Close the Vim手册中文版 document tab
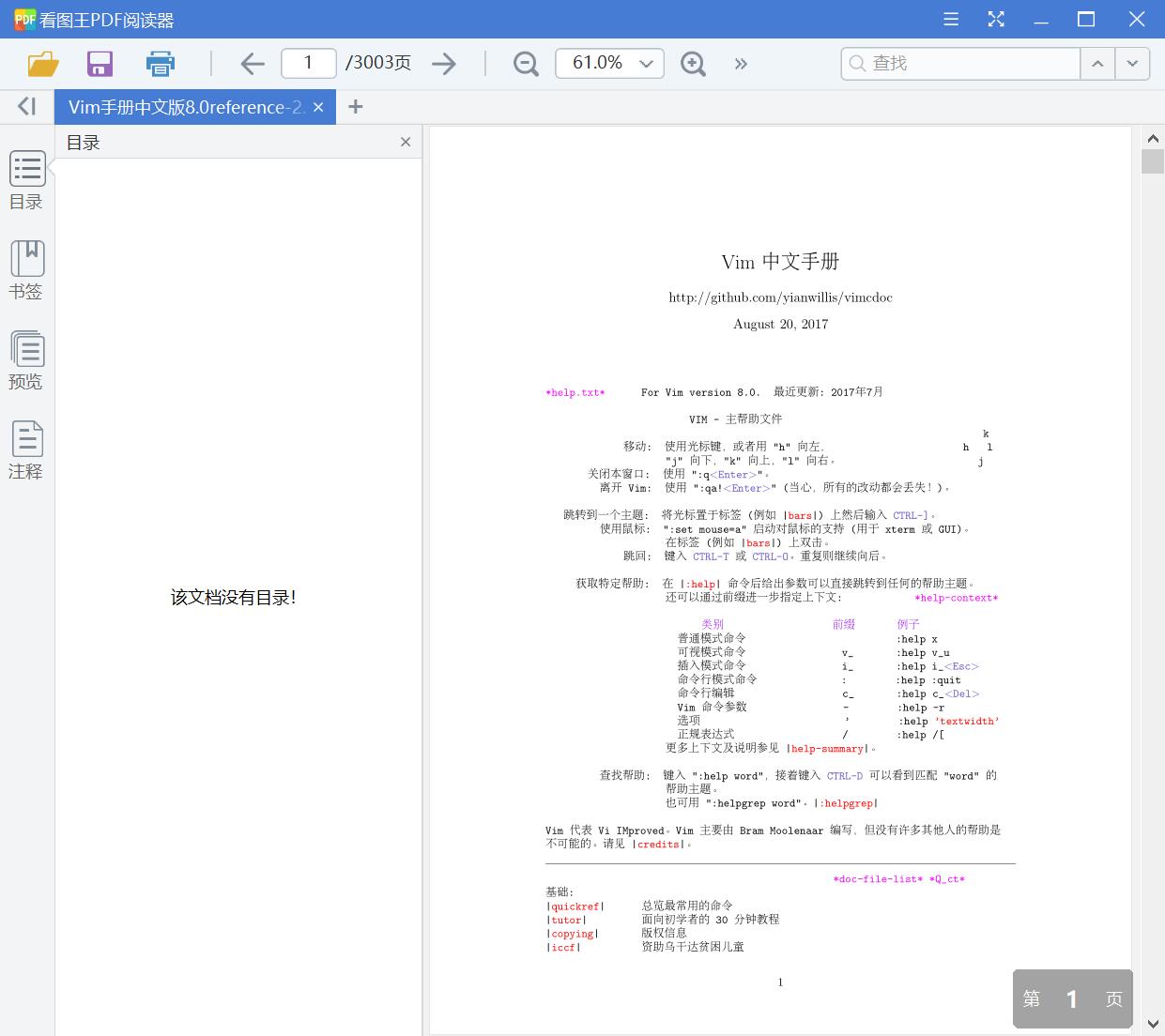The height and width of the screenshot is (1036, 1165). (x=318, y=107)
